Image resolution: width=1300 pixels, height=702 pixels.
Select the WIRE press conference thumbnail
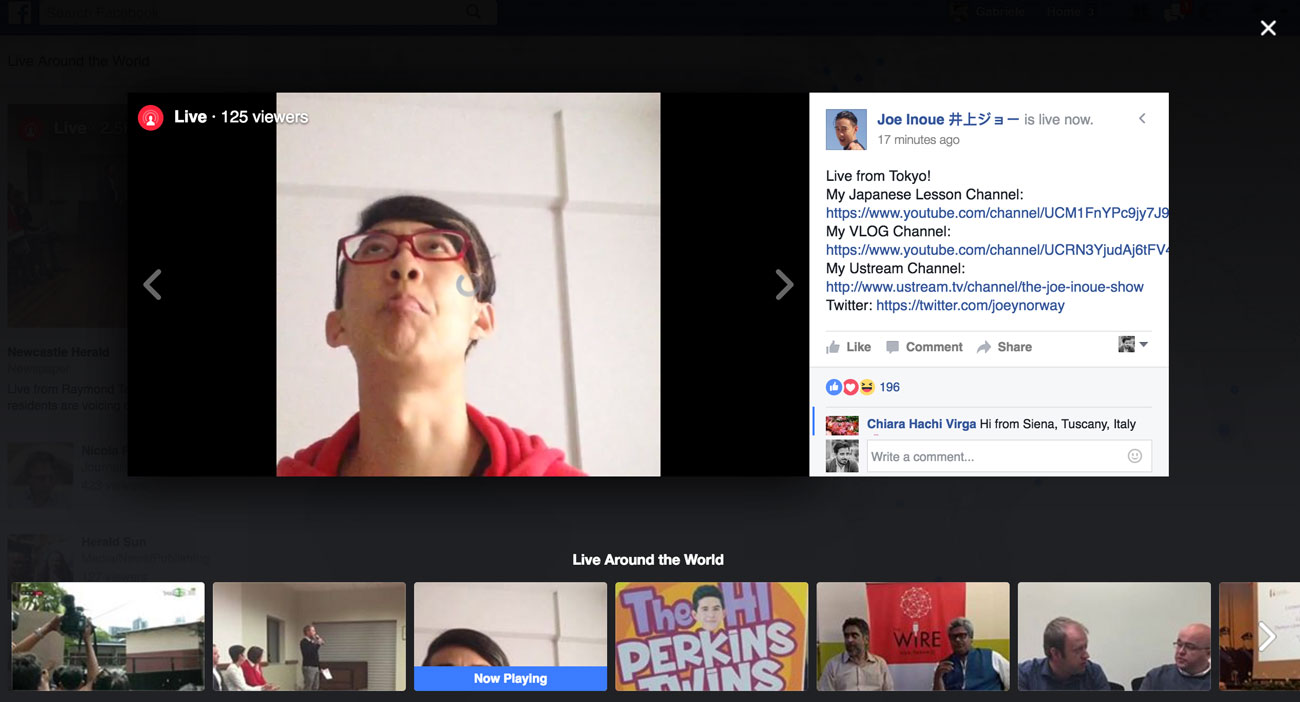click(912, 636)
